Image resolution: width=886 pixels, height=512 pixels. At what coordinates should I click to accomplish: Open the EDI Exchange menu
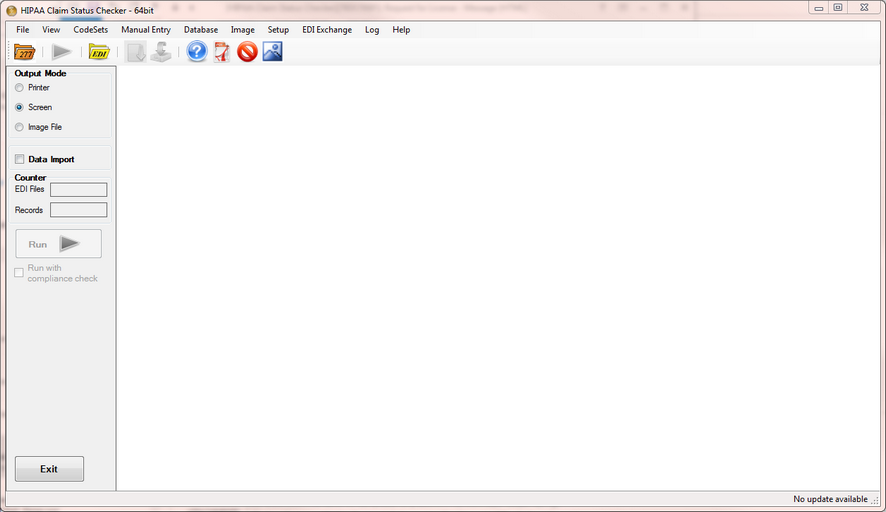tap(327, 30)
